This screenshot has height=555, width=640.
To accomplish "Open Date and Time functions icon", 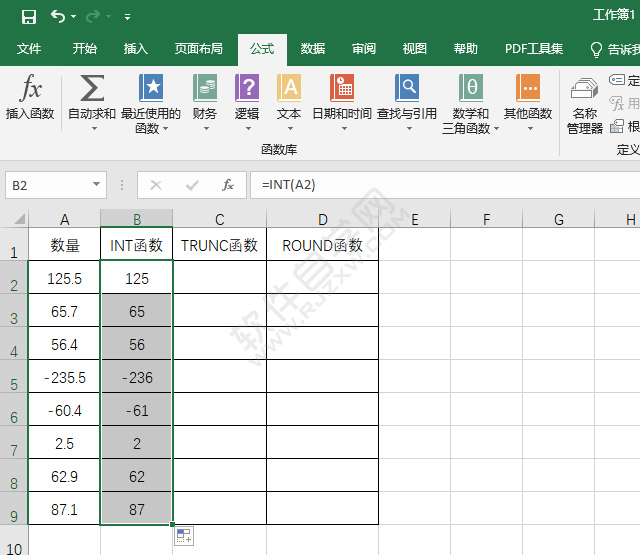I will tap(342, 90).
